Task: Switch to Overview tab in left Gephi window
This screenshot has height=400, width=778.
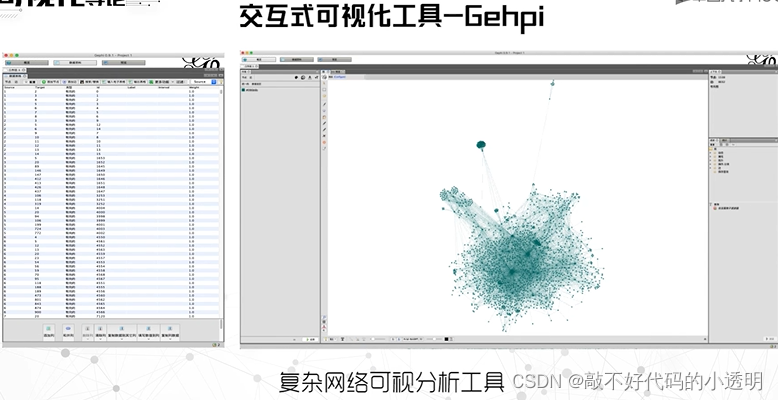Action: [27, 63]
